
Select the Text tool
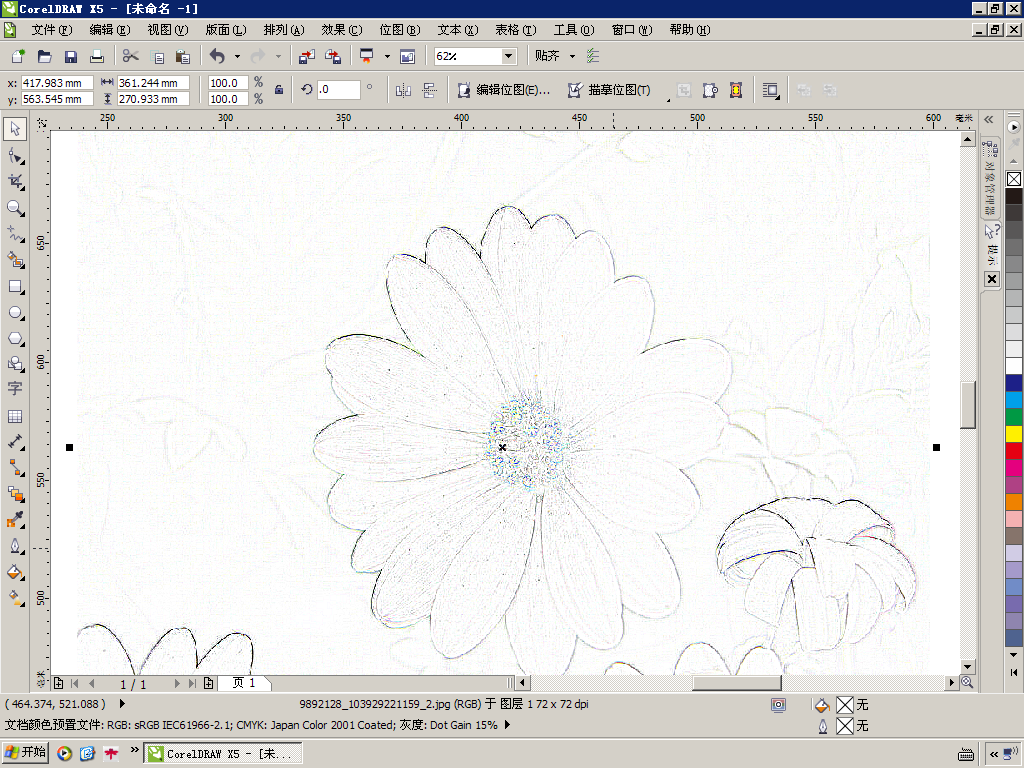click(x=15, y=389)
